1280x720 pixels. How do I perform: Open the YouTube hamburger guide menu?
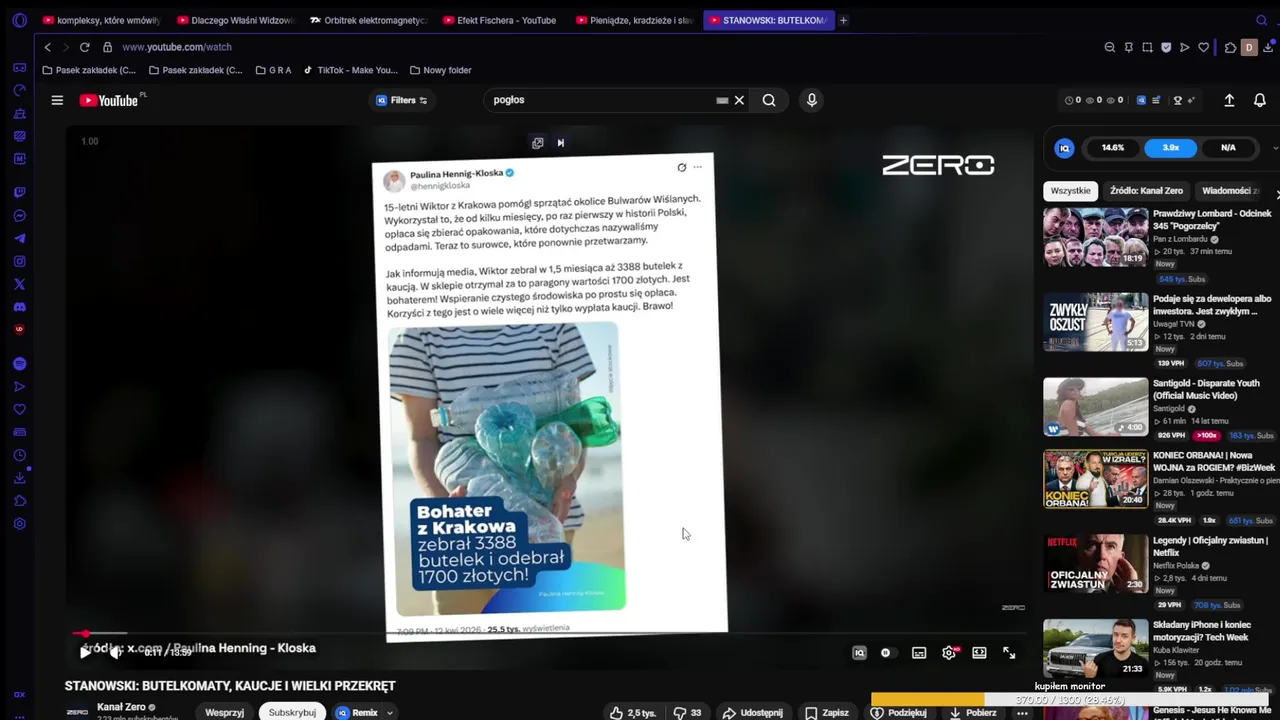[57, 100]
